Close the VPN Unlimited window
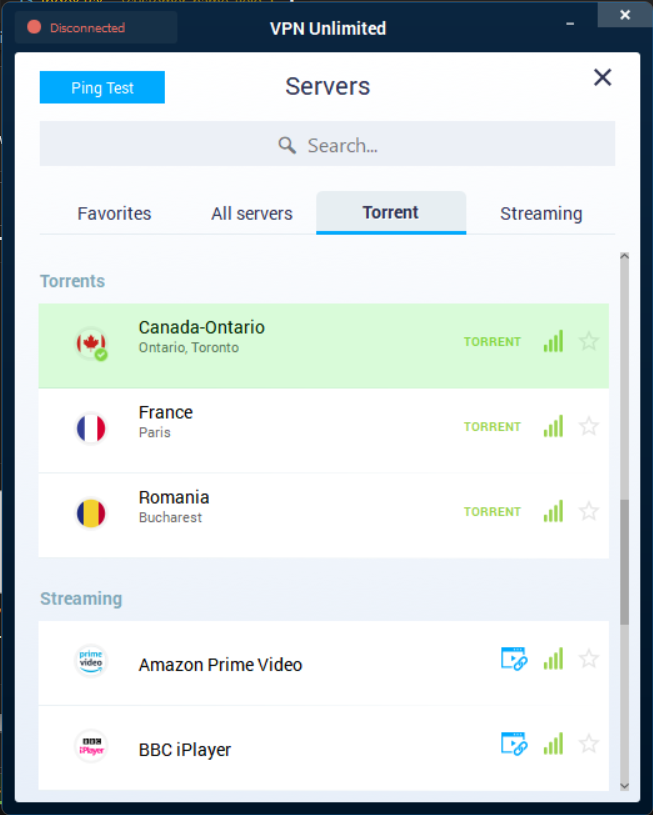 (x=625, y=15)
